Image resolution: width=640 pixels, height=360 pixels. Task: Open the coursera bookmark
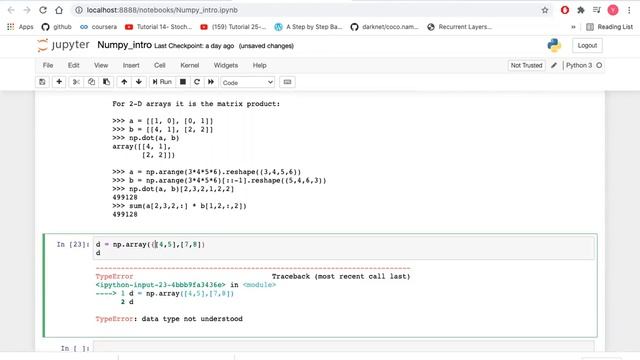pyautogui.click(x=98, y=27)
